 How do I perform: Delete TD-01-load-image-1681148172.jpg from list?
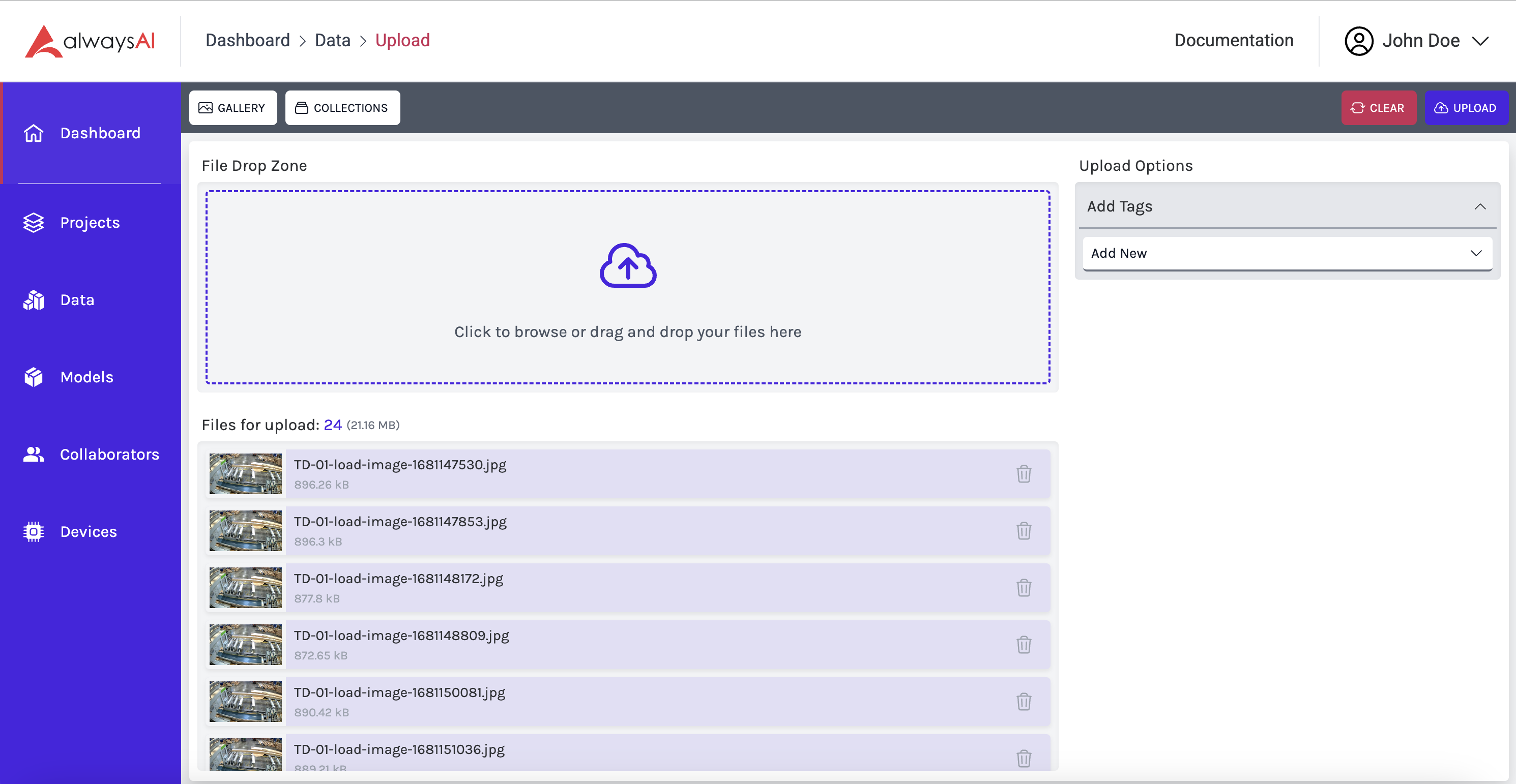coord(1024,587)
